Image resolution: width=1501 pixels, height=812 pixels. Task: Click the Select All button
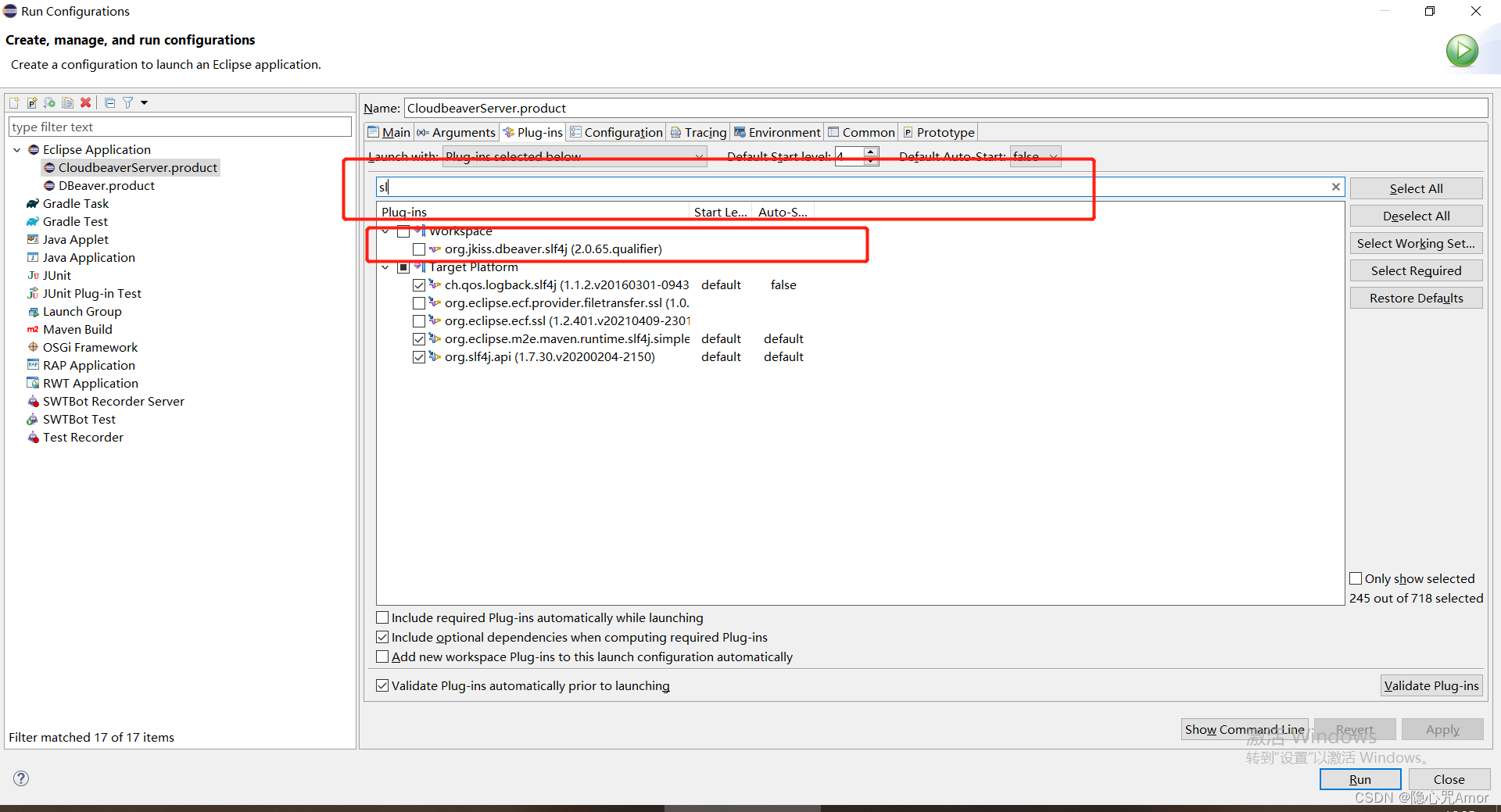coord(1416,188)
